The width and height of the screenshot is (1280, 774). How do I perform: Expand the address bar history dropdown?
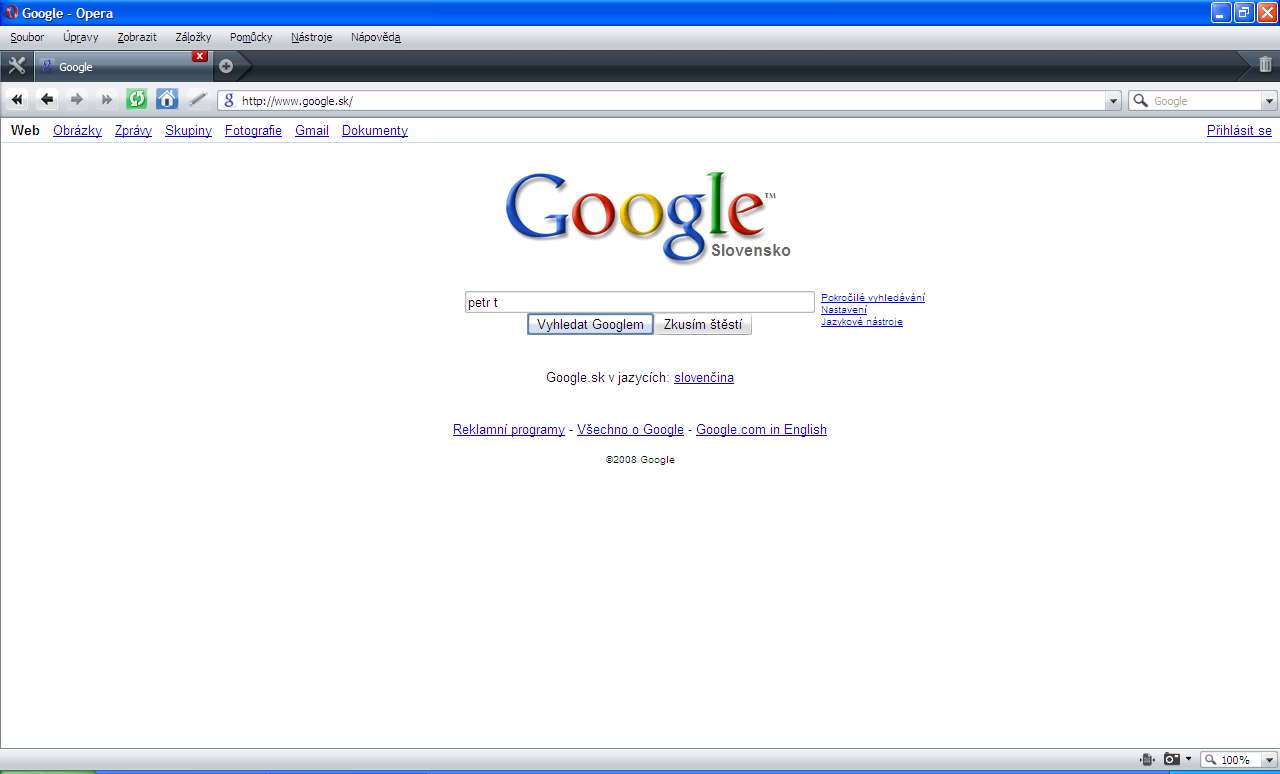click(1114, 101)
